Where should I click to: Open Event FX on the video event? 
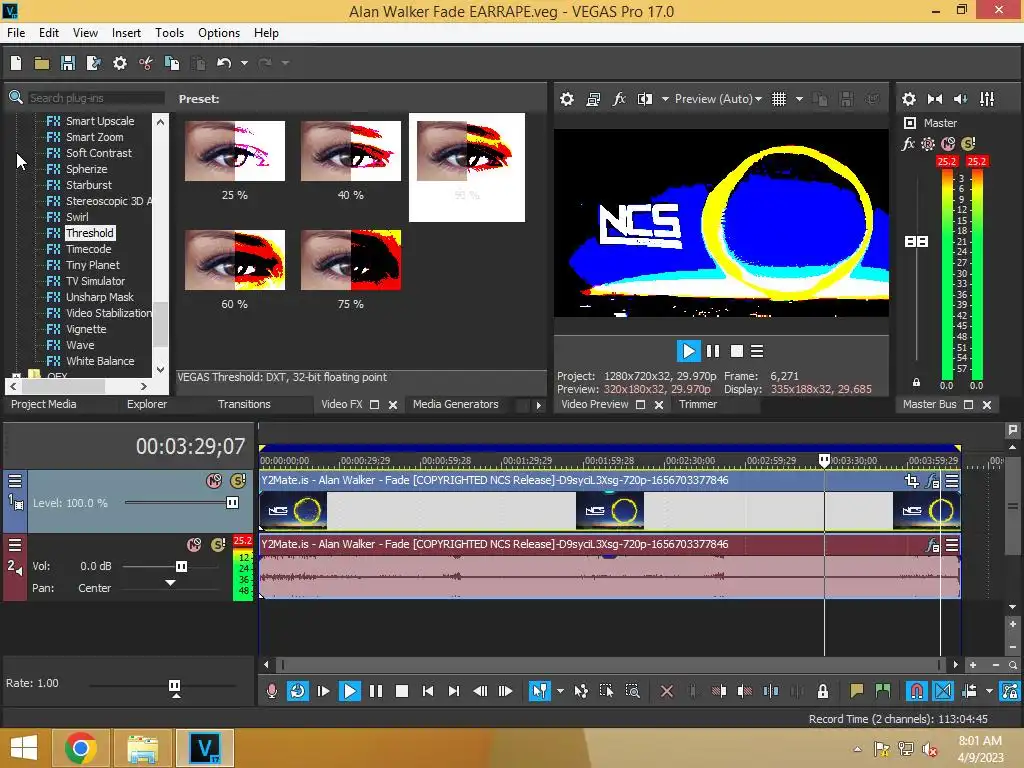click(x=933, y=482)
